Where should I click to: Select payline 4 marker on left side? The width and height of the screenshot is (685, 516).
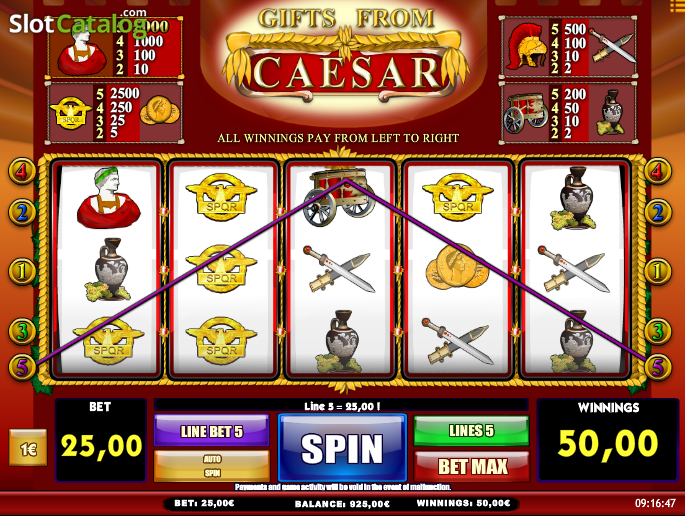click(22, 171)
